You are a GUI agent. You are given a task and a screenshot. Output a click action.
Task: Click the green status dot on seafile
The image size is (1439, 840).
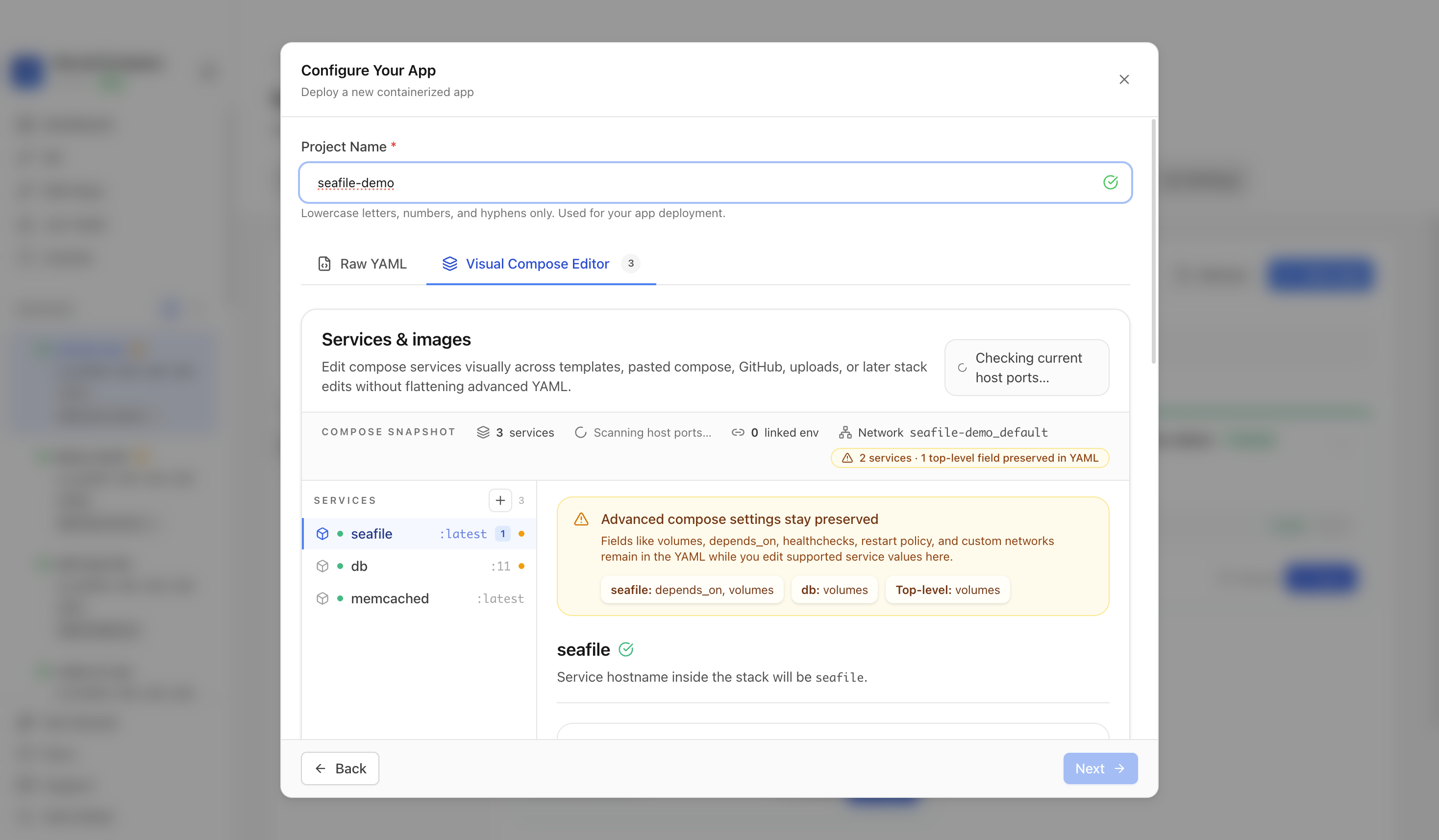pos(340,534)
